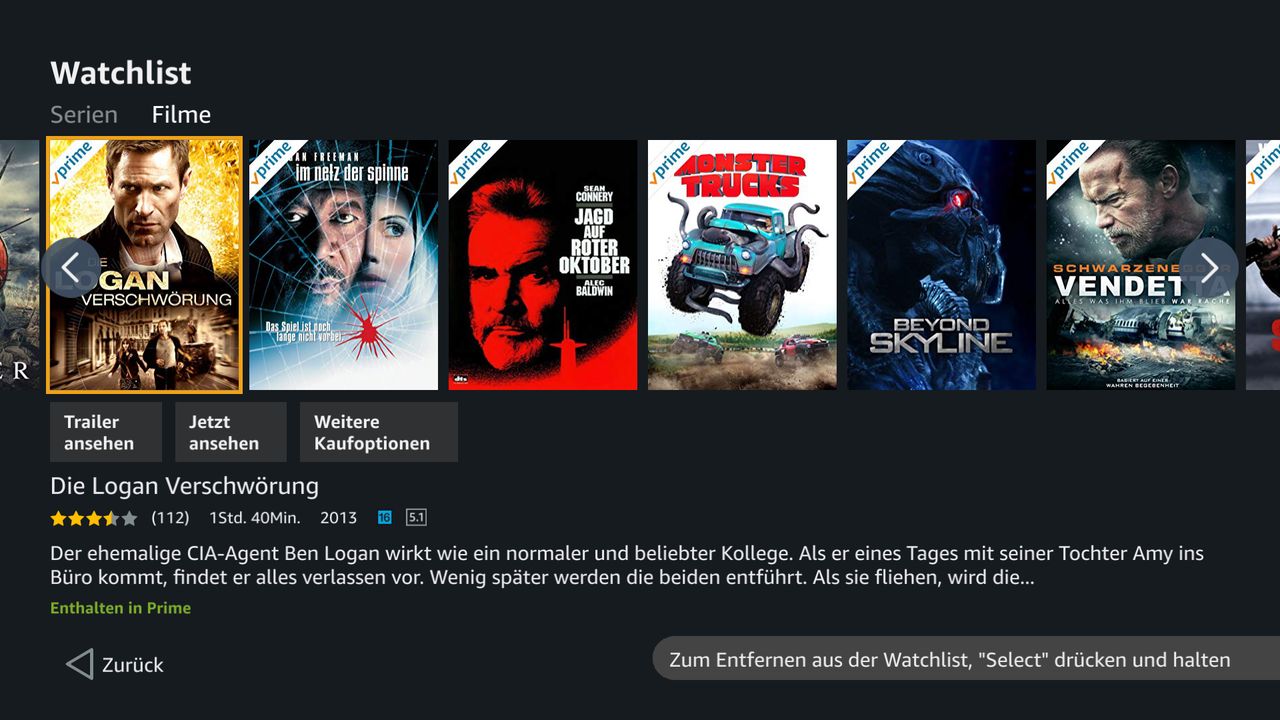Click the Jetzt ansehen button
The height and width of the screenshot is (720, 1280).
pyautogui.click(x=230, y=432)
